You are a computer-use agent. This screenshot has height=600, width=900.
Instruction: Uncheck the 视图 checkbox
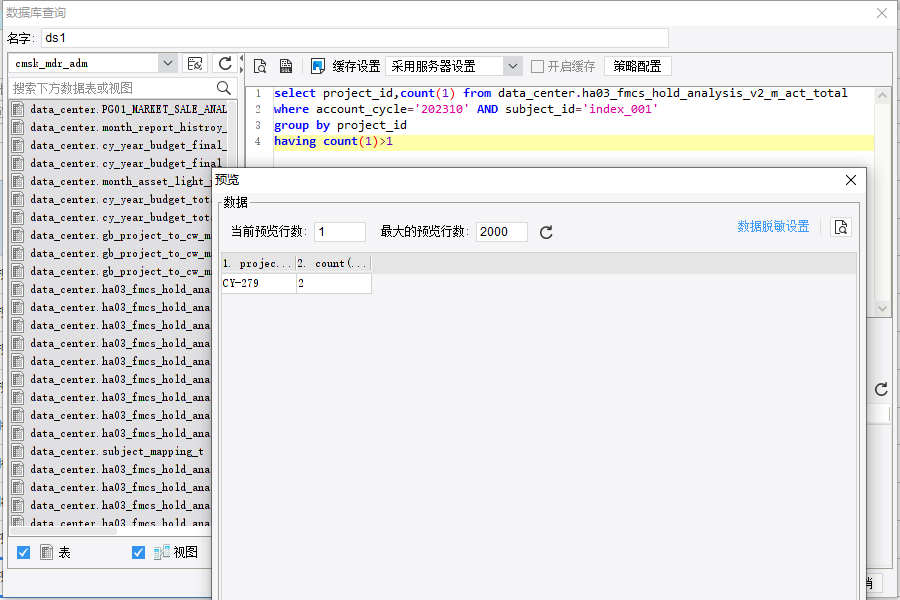[x=138, y=552]
